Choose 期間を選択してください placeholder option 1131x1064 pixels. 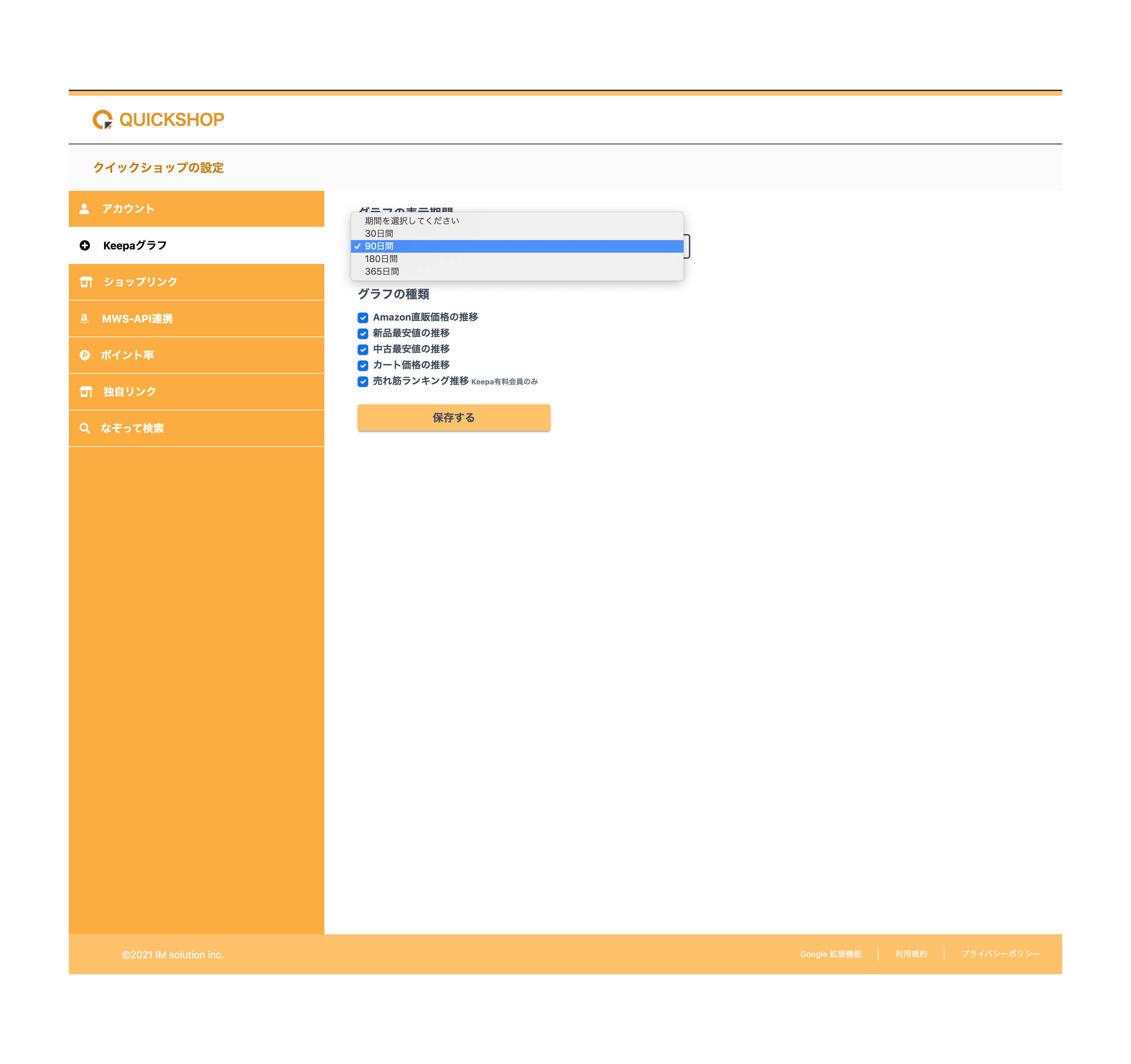pyautogui.click(x=517, y=221)
